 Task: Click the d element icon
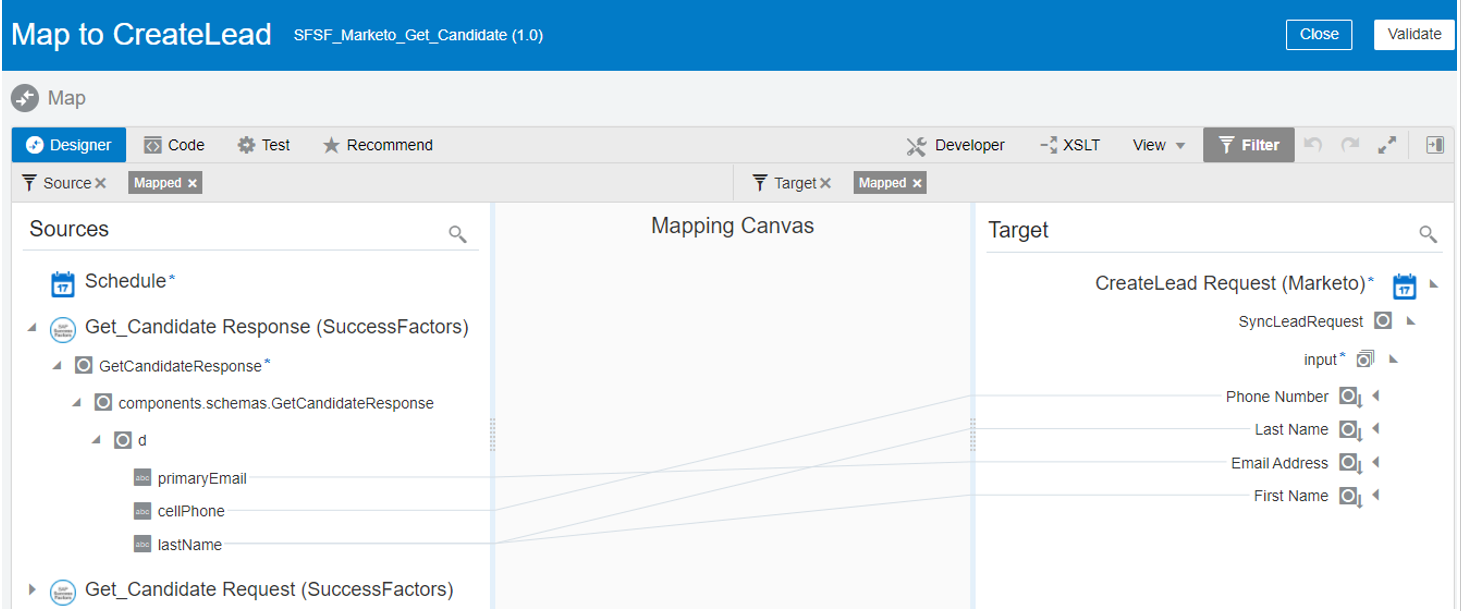(x=122, y=440)
